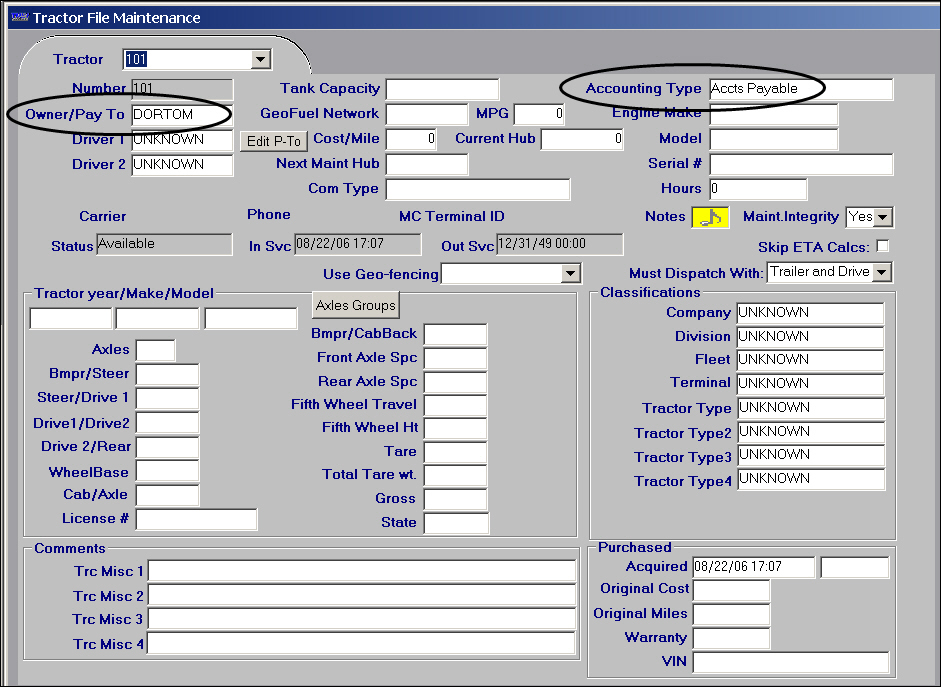
Task: Click the engine Model field
Action: coord(774,139)
